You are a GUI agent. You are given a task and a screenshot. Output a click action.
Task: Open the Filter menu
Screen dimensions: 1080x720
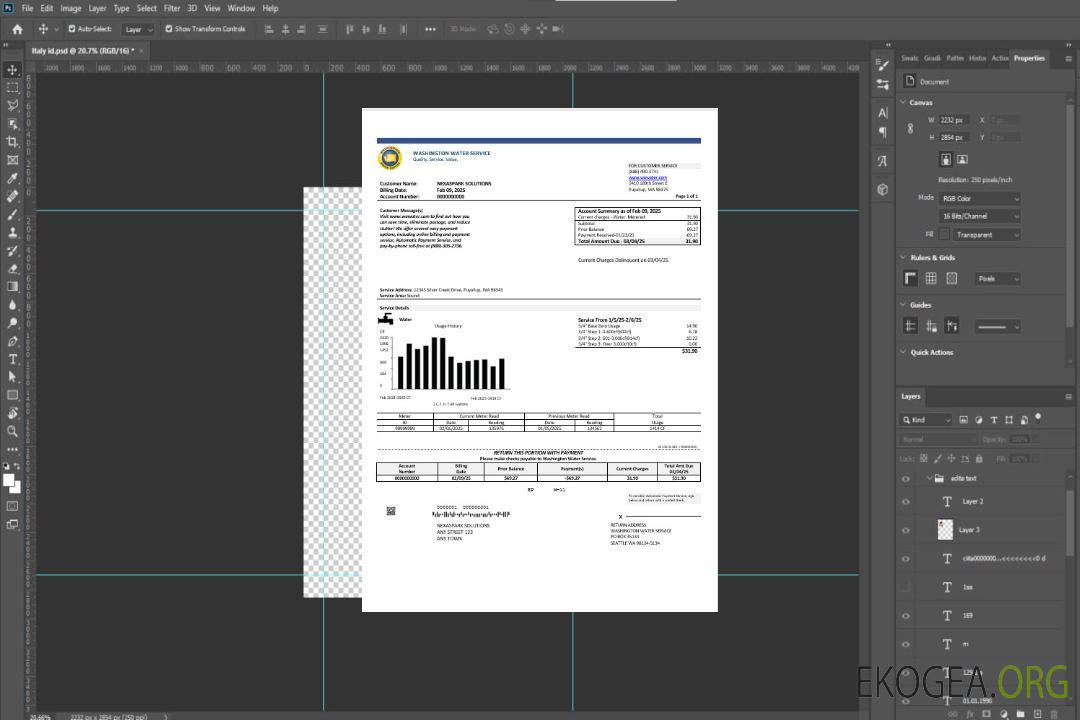[x=172, y=8]
